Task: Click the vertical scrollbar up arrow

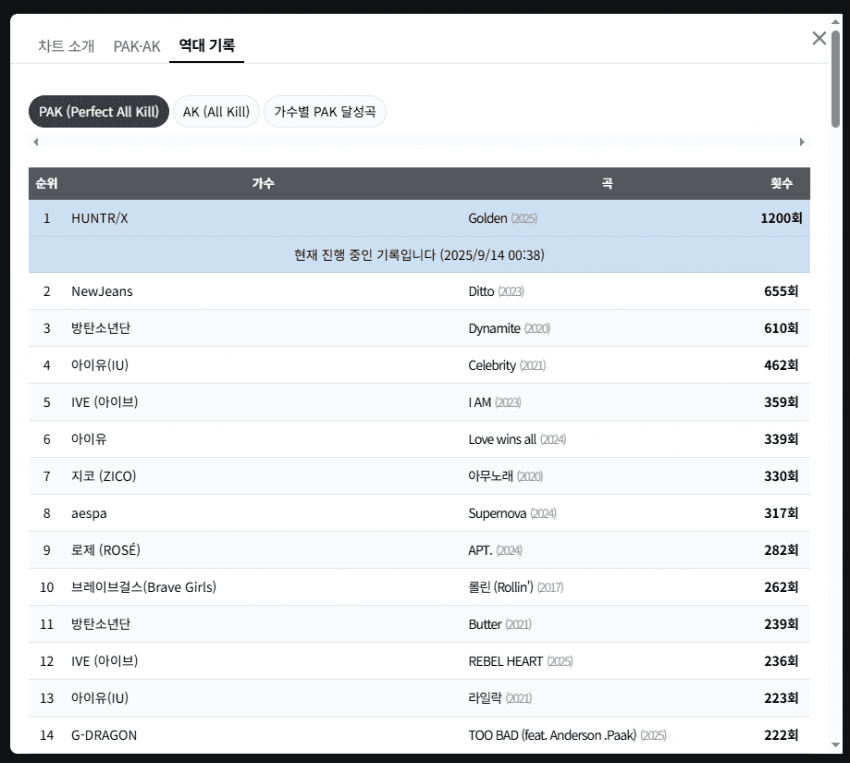Action: [x=836, y=22]
